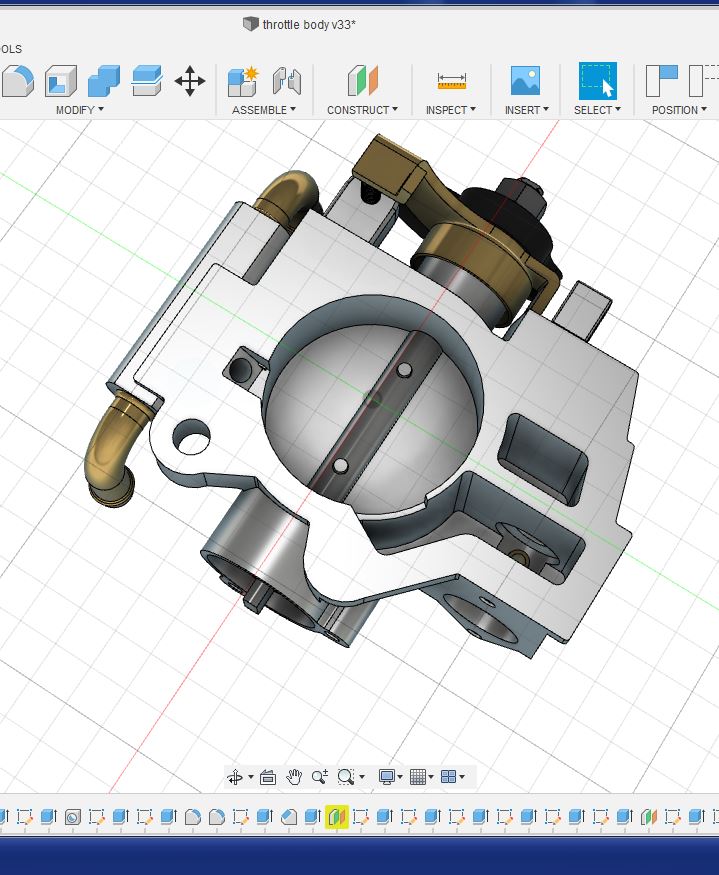Click the Look At navigation icon

click(x=268, y=777)
